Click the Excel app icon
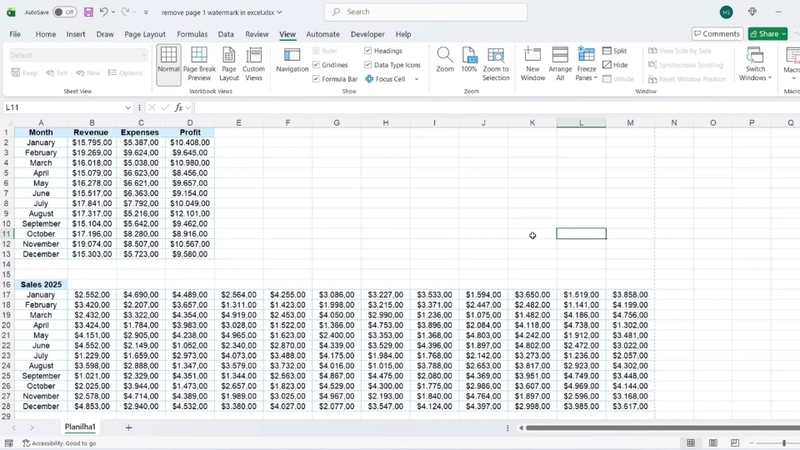 click(11, 12)
